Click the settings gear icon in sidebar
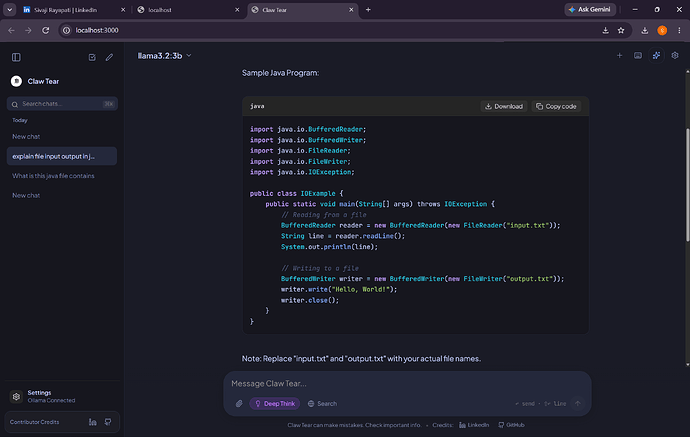 [16, 397]
